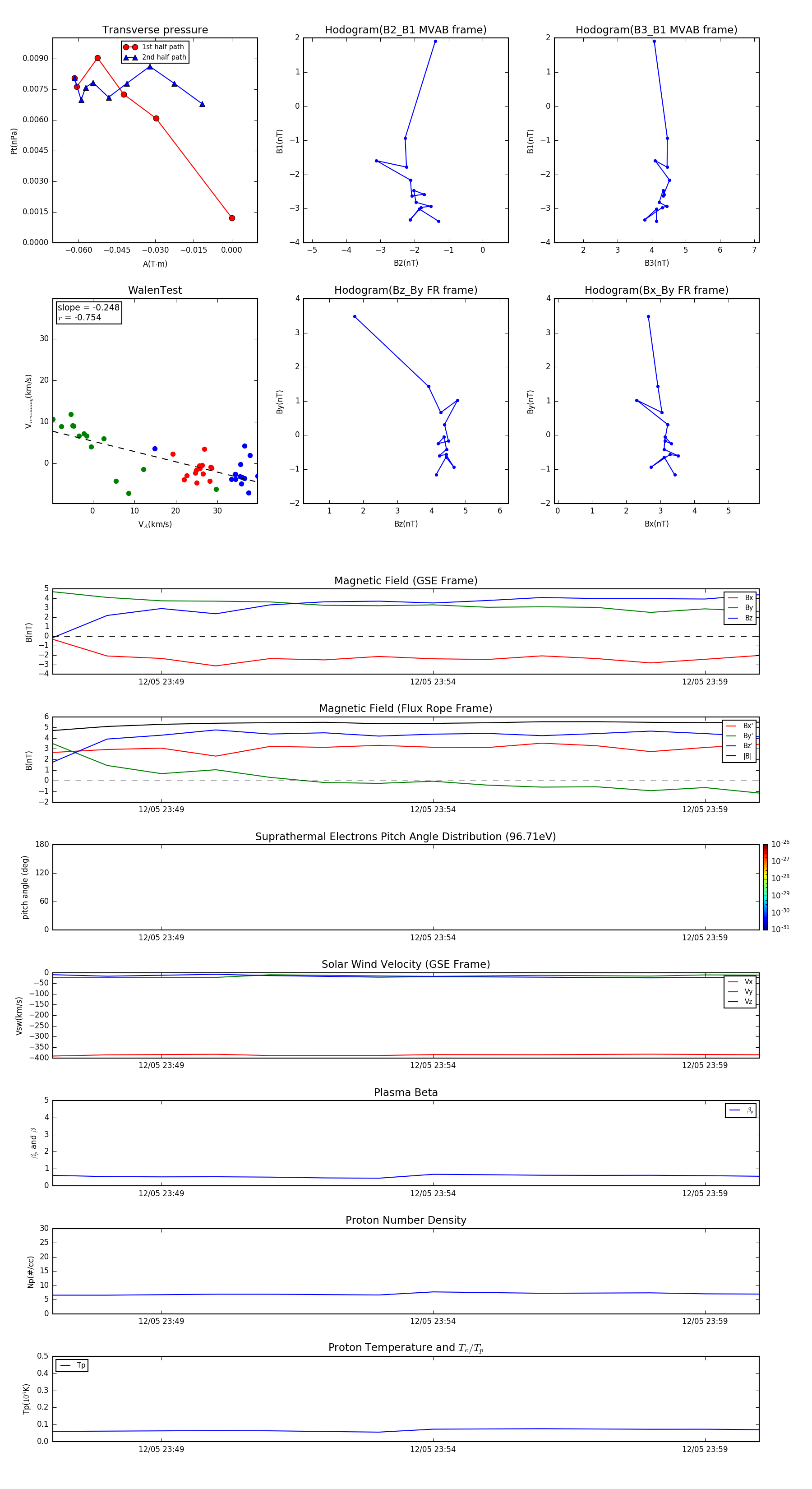The height and width of the screenshot is (1489, 812).
Task: Click 'Proton Temperature and Te/Tp' title
Action: click(x=406, y=1348)
